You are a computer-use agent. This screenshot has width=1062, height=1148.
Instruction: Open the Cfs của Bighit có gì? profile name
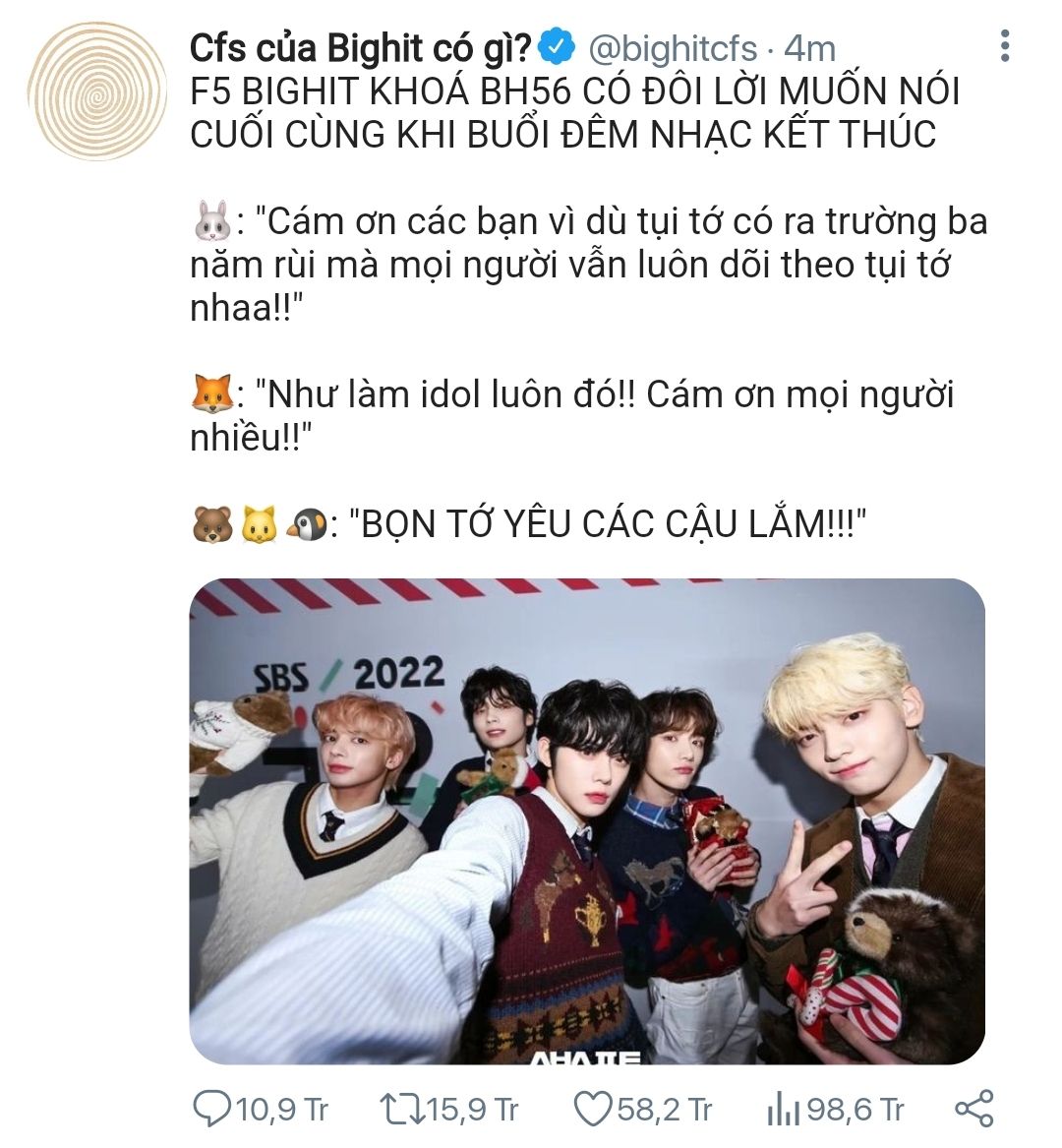click(x=360, y=49)
